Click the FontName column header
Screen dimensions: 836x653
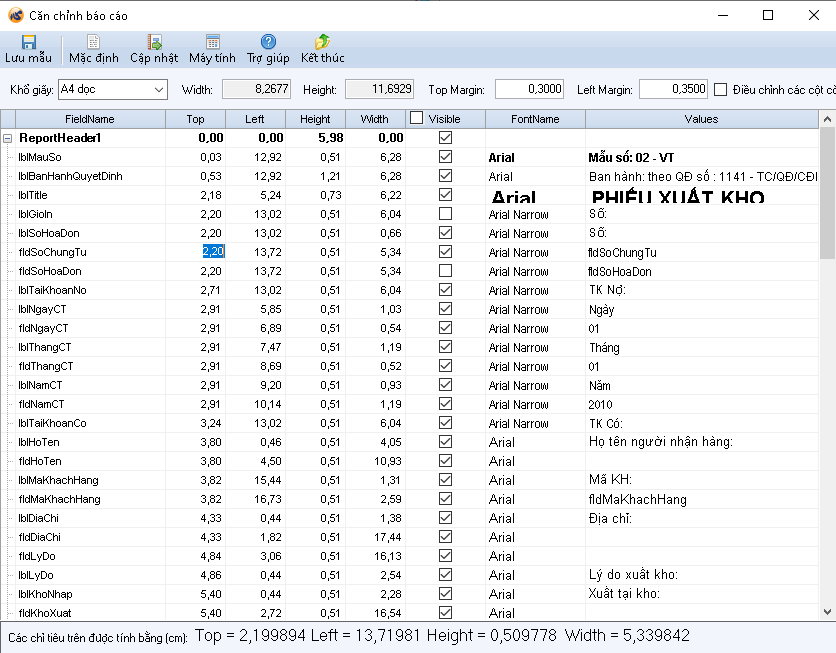pyautogui.click(x=535, y=119)
